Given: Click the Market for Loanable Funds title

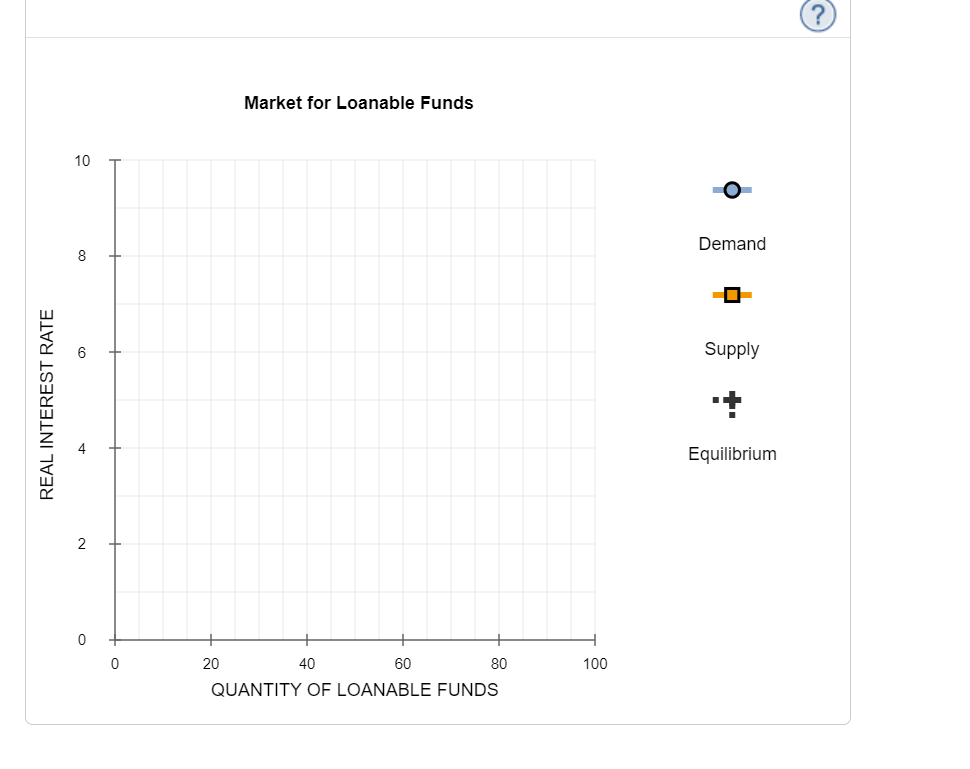Looking at the screenshot, I should click(359, 103).
